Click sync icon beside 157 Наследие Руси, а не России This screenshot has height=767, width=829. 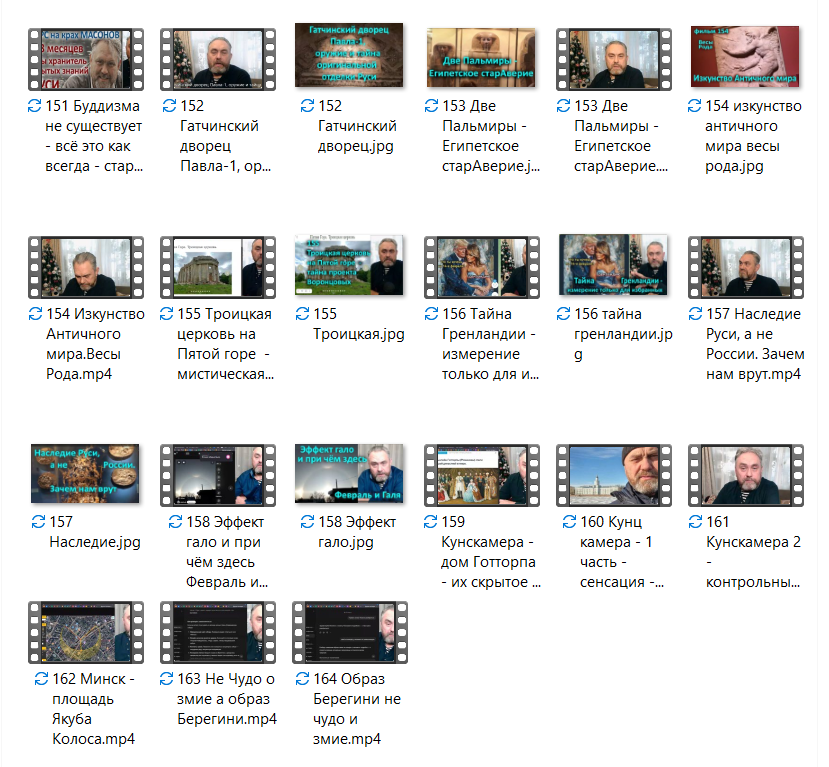(695, 314)
